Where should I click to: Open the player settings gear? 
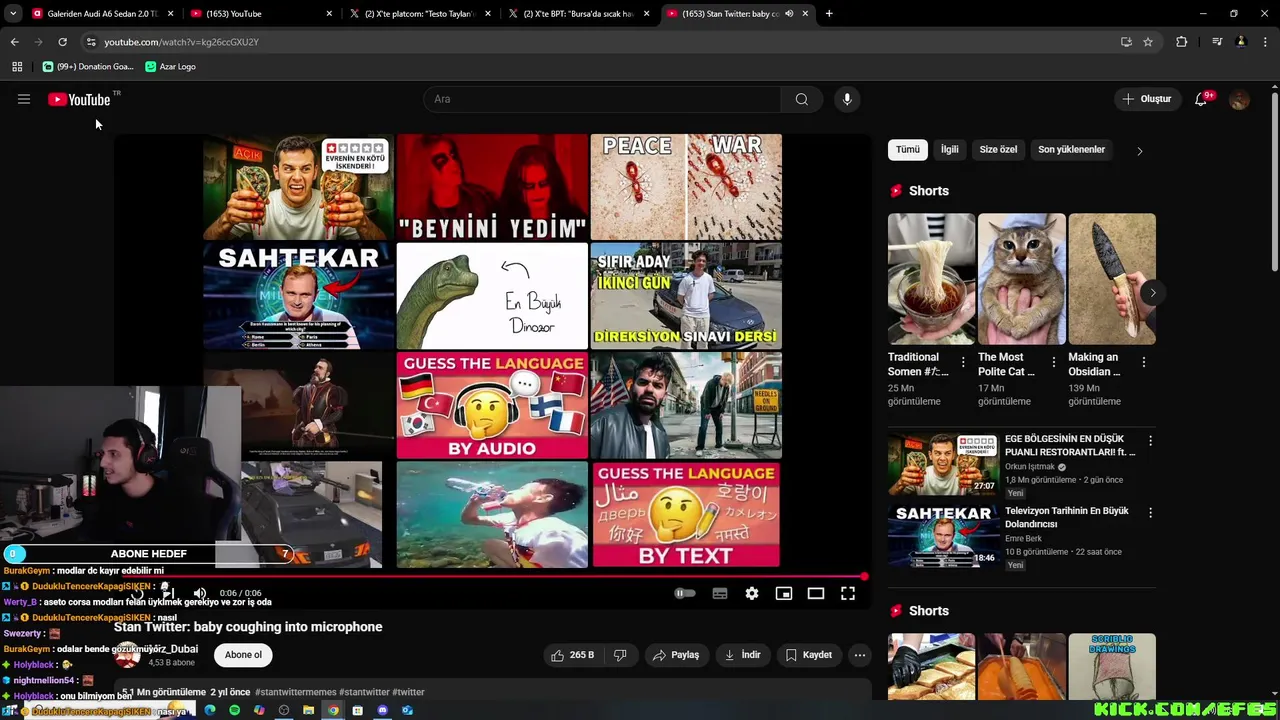coord(752,593)
